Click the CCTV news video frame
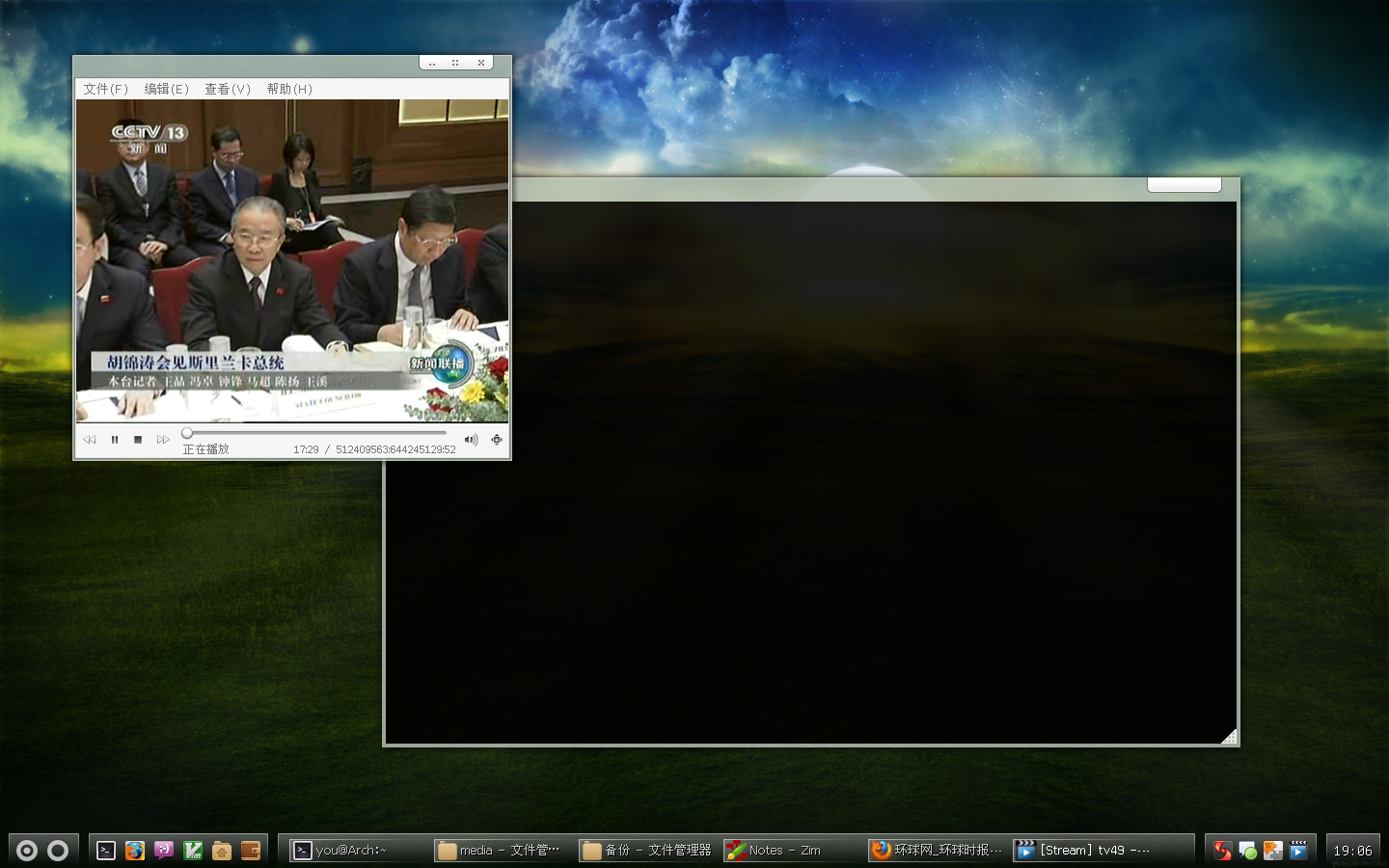 coord(292,260)
